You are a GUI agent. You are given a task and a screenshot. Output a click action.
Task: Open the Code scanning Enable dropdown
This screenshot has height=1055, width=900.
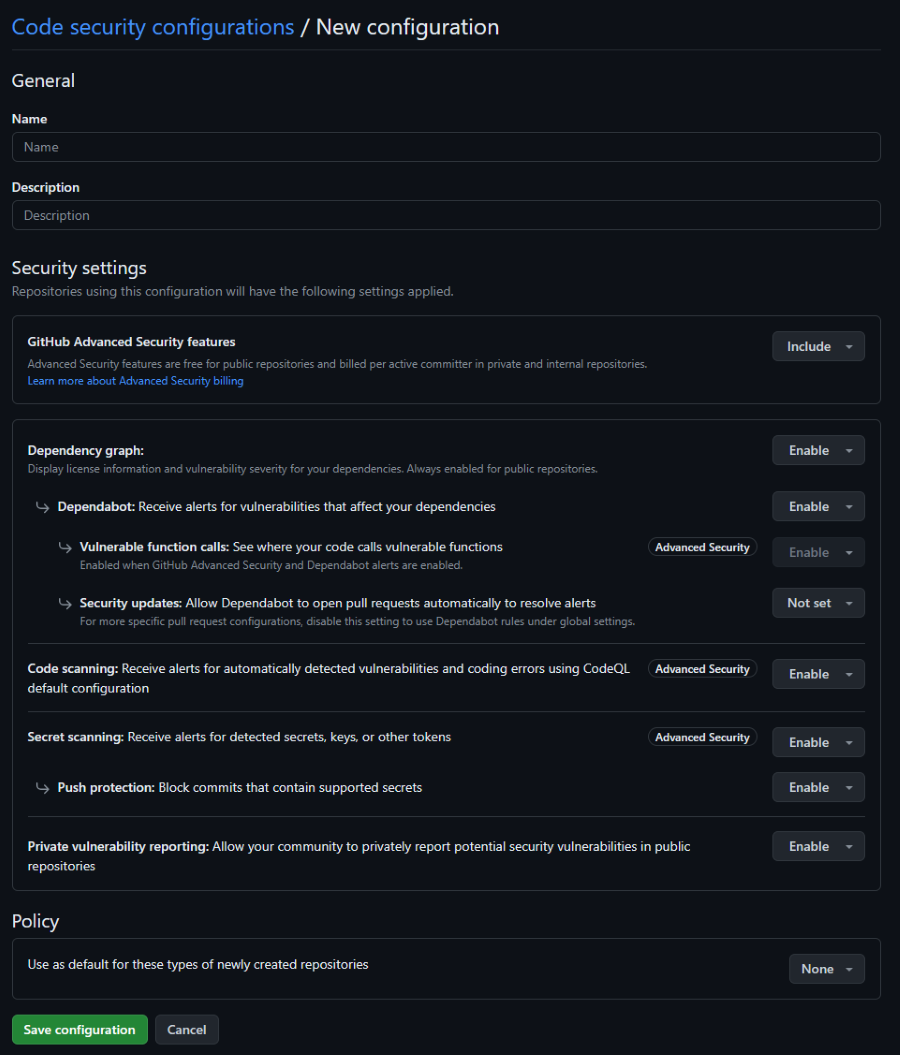point(818,674)
